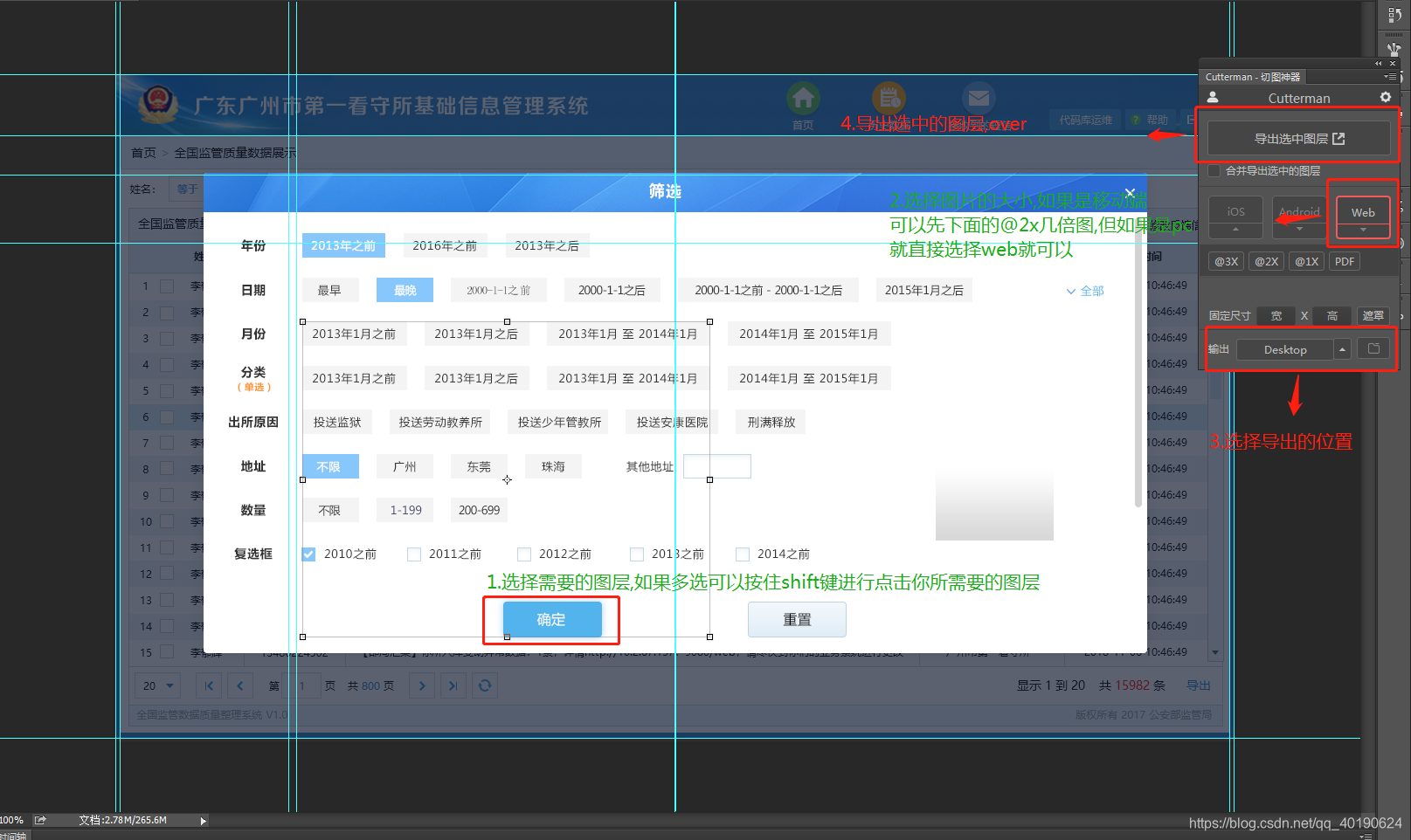
Task: Go to next page in pagination
Action: pos(422,685)
